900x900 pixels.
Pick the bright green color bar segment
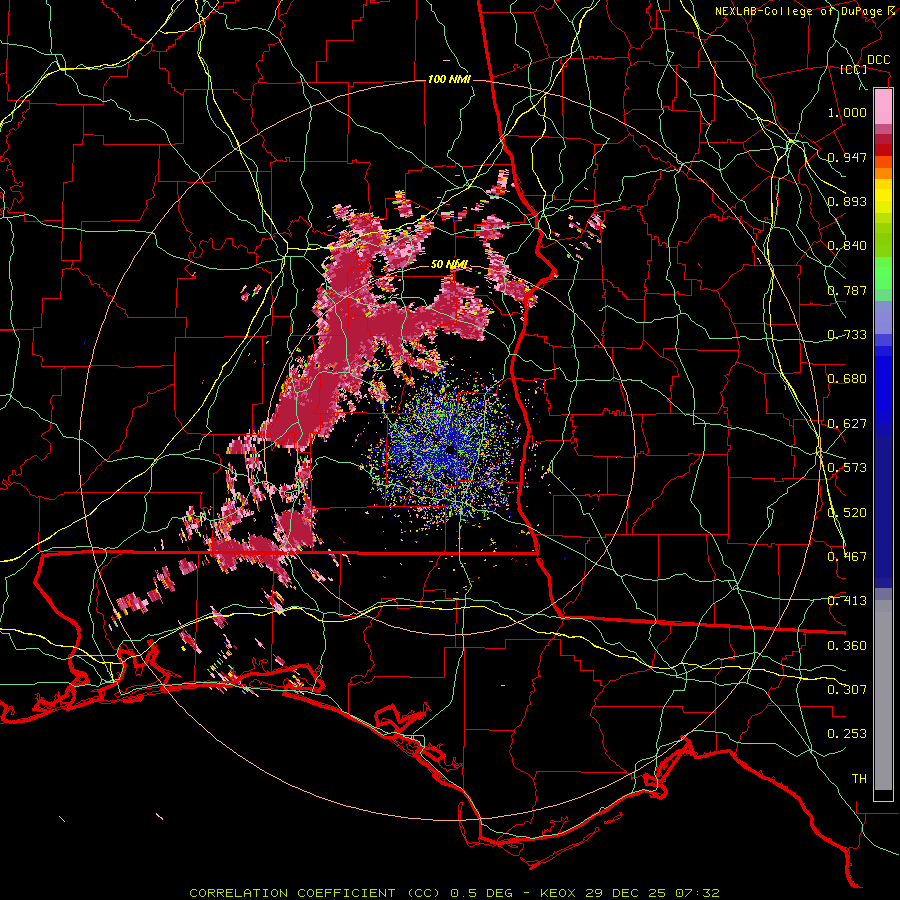click(x=883, y=273)
